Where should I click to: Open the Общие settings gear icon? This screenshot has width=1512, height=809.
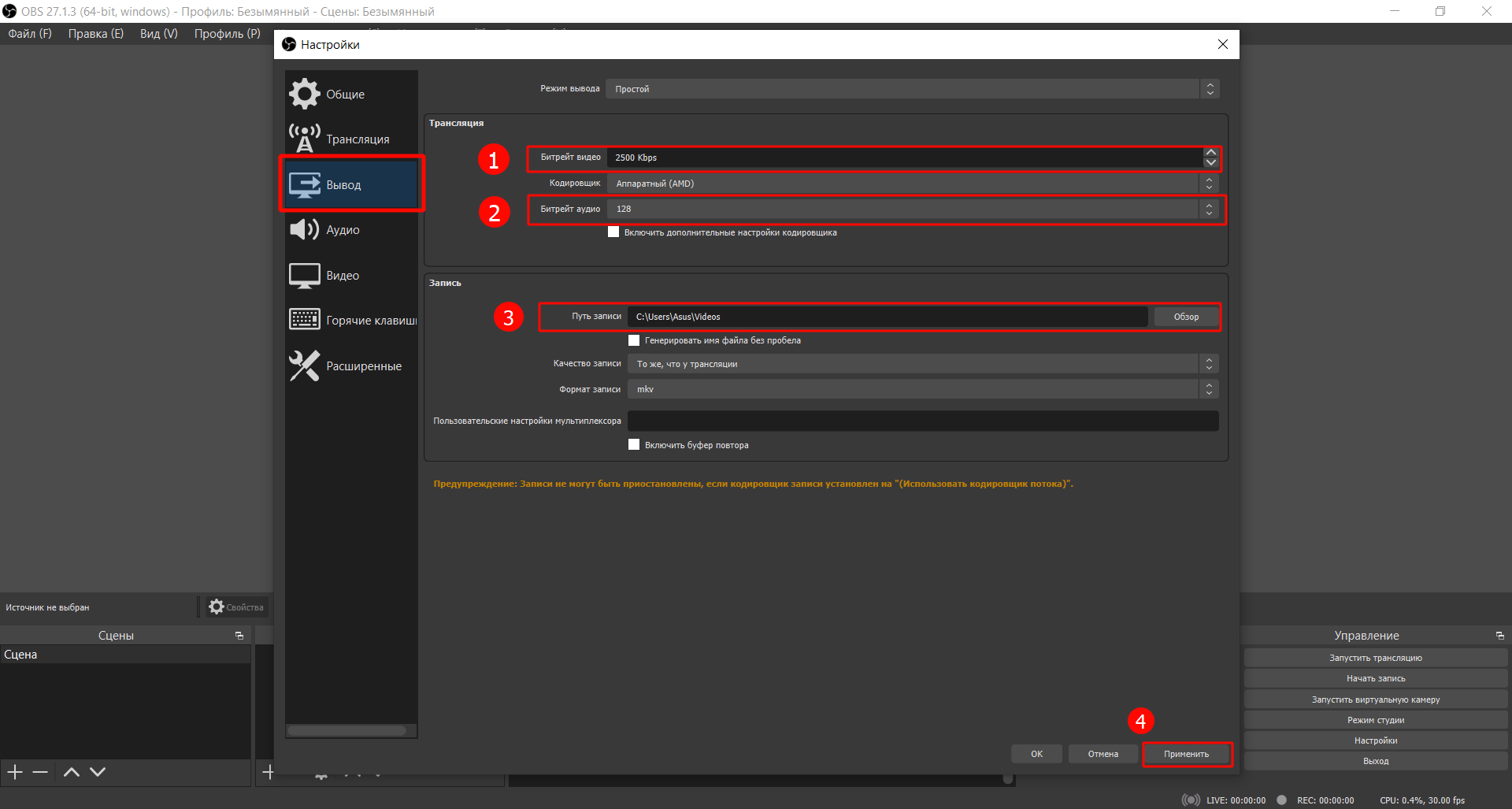coord(304,94)
